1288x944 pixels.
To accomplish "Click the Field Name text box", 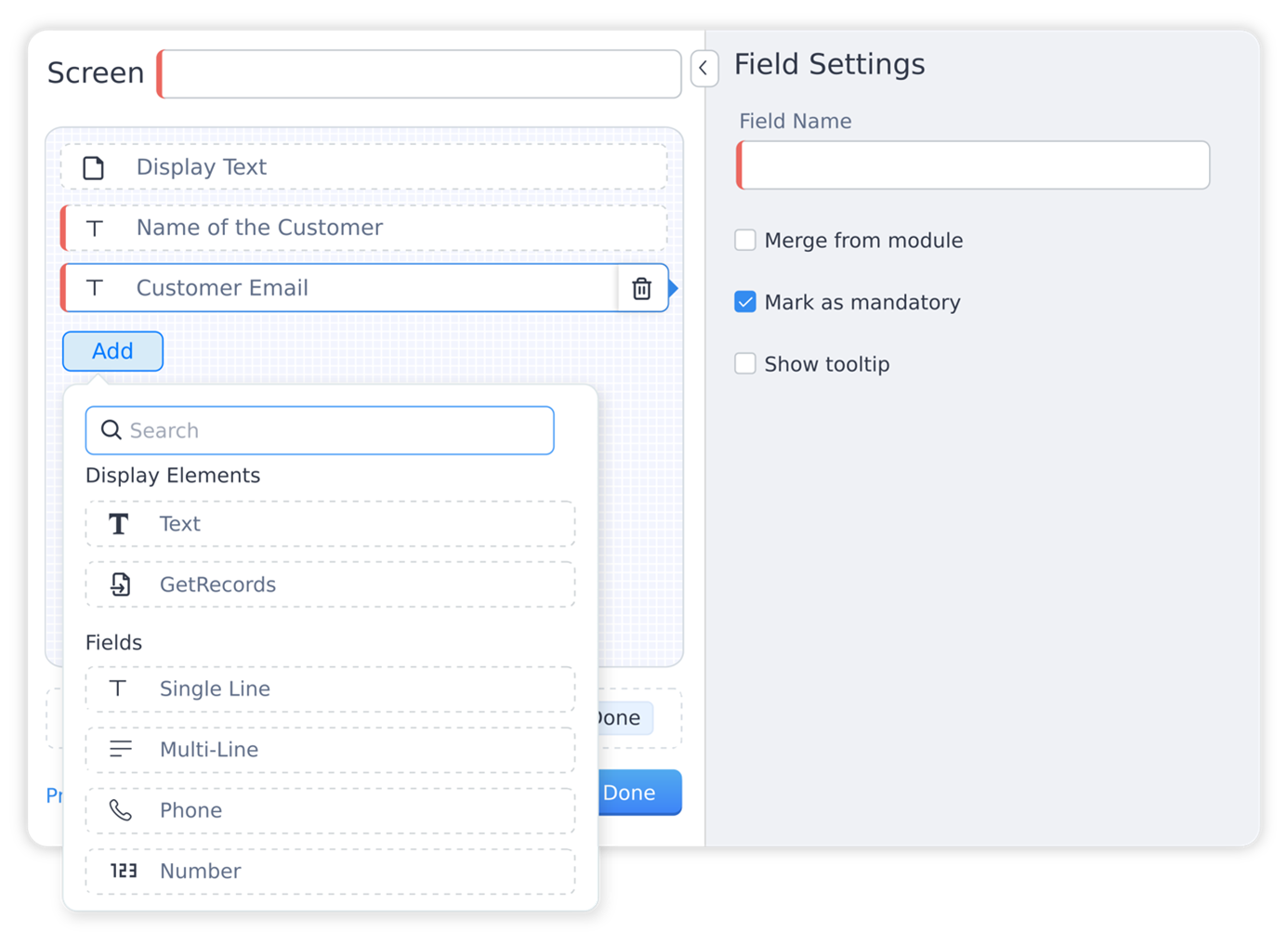I will point(974,165).
